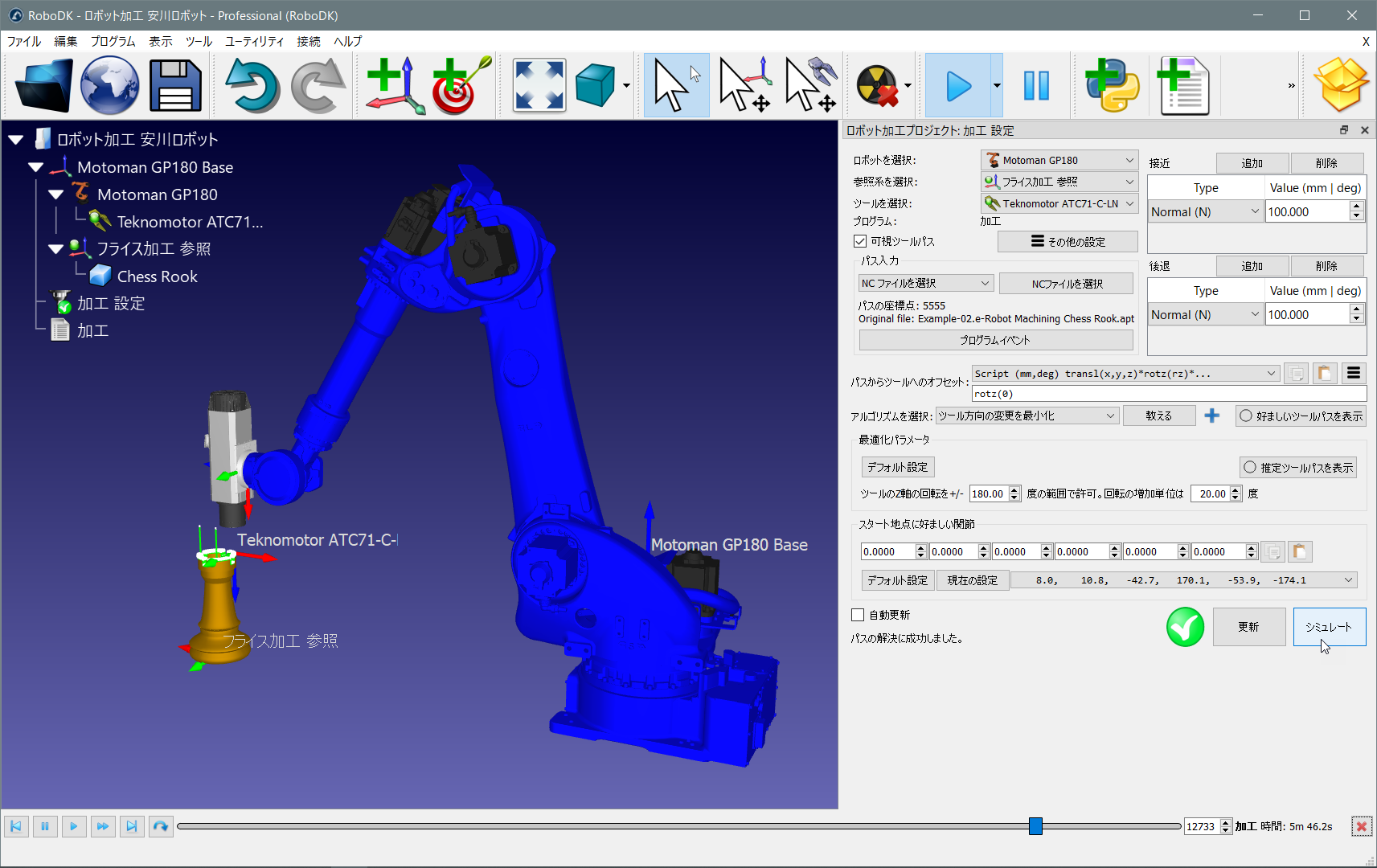The image size is (1377, 868).
Task: Add a new program icon
Action: [1183, 85]
